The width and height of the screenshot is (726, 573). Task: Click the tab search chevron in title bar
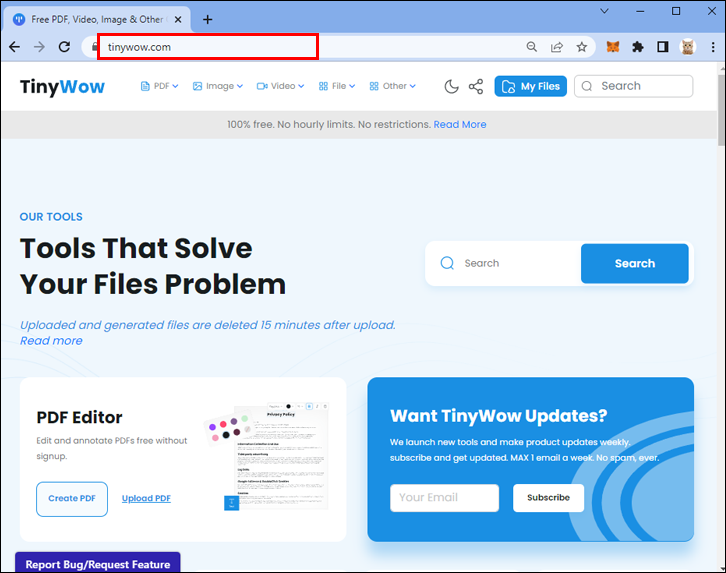click(x=604, y=11)
